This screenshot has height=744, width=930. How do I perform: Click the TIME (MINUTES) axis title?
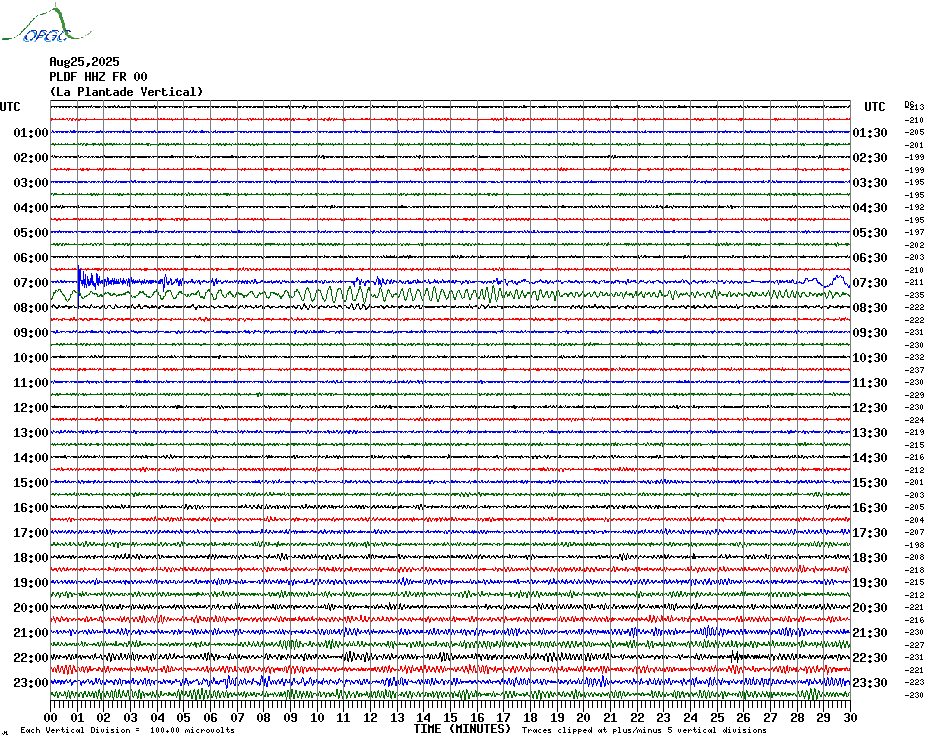462,729
